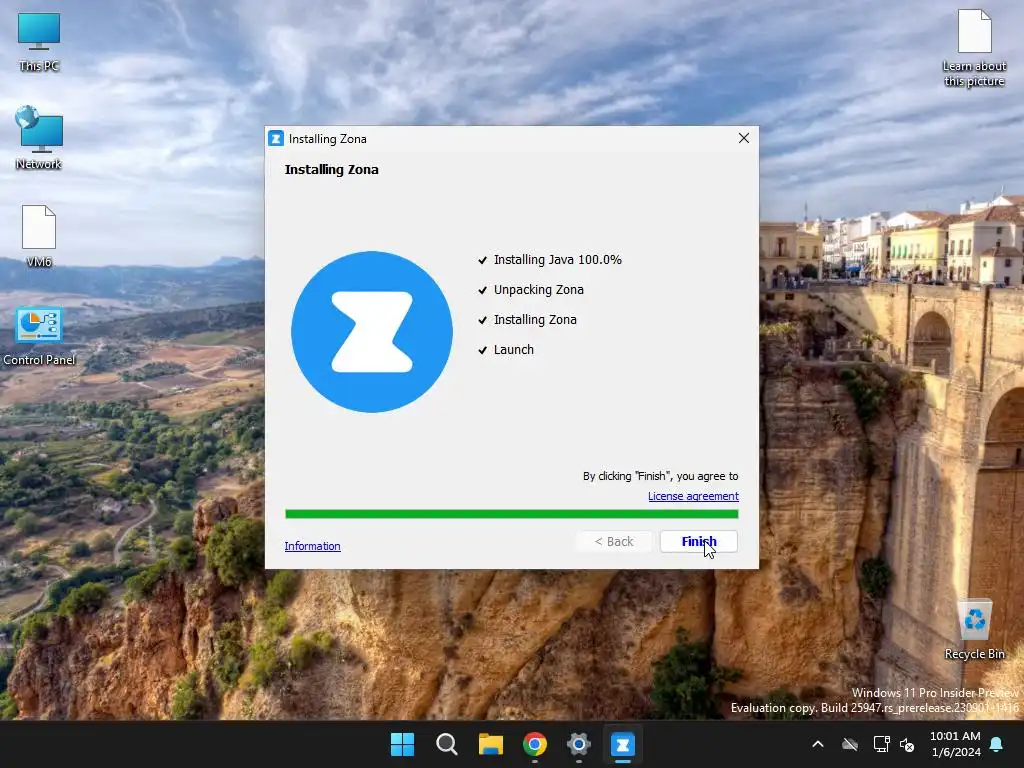Click the Finish button in installer

699,541
